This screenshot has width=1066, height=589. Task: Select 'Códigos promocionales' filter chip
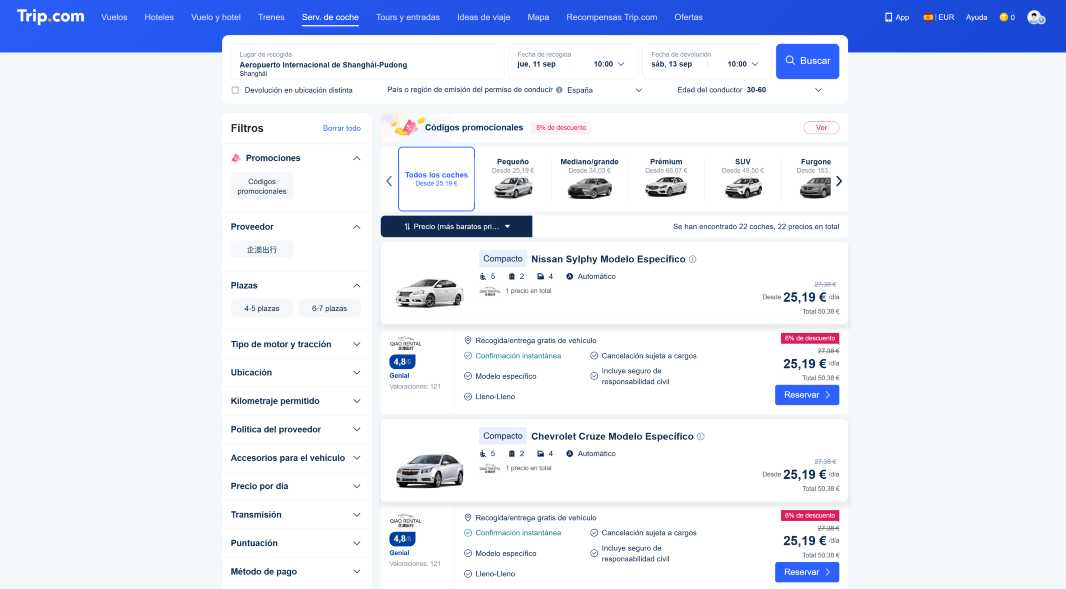coord(262,186)
